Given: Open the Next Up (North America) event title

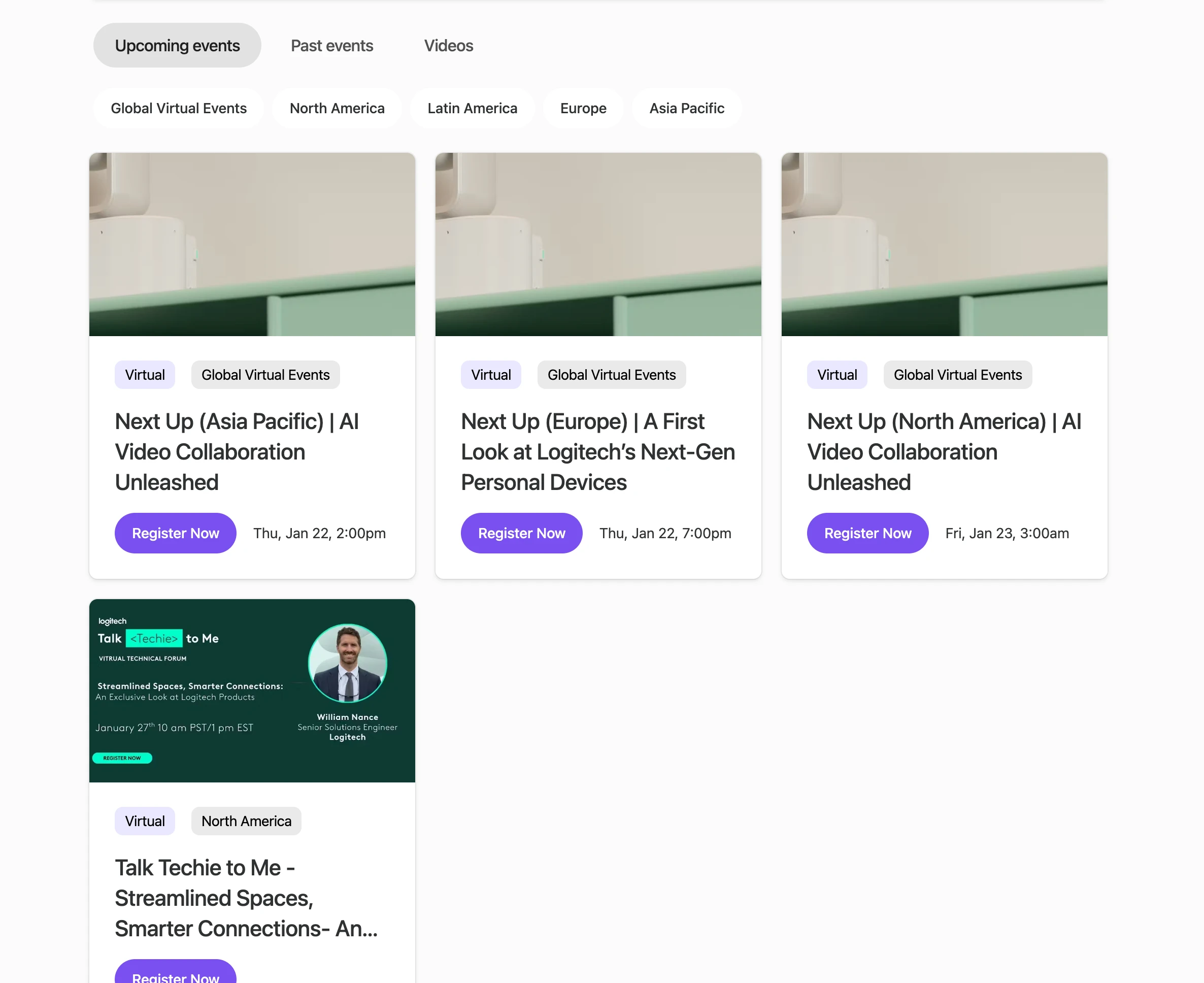Looking at the screenshot, I should click(944, 451).
